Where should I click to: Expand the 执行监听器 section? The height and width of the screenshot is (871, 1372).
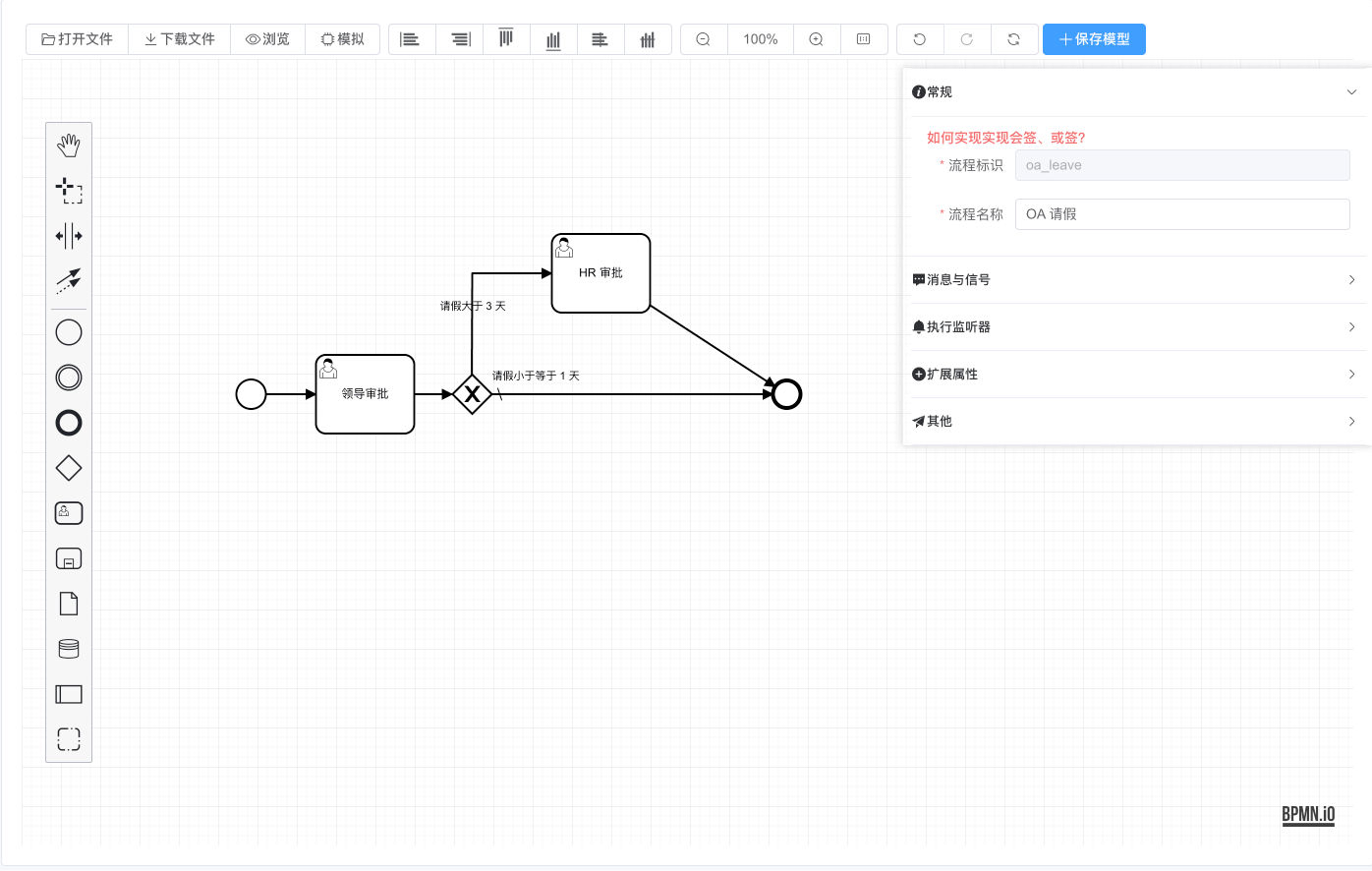[x=1137, y=326]
